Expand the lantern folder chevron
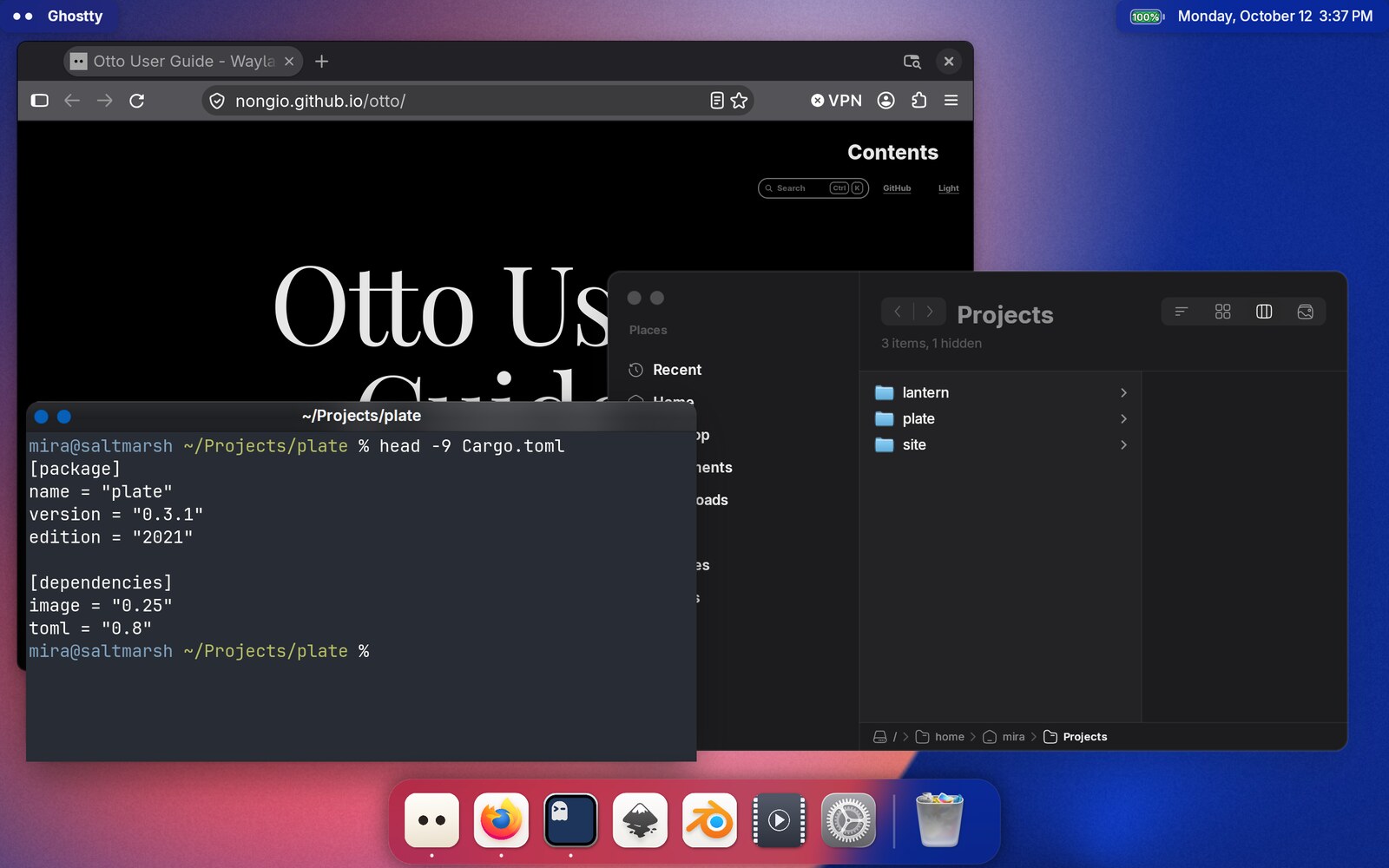1389x868 pixels. [x=1123, y=392]
